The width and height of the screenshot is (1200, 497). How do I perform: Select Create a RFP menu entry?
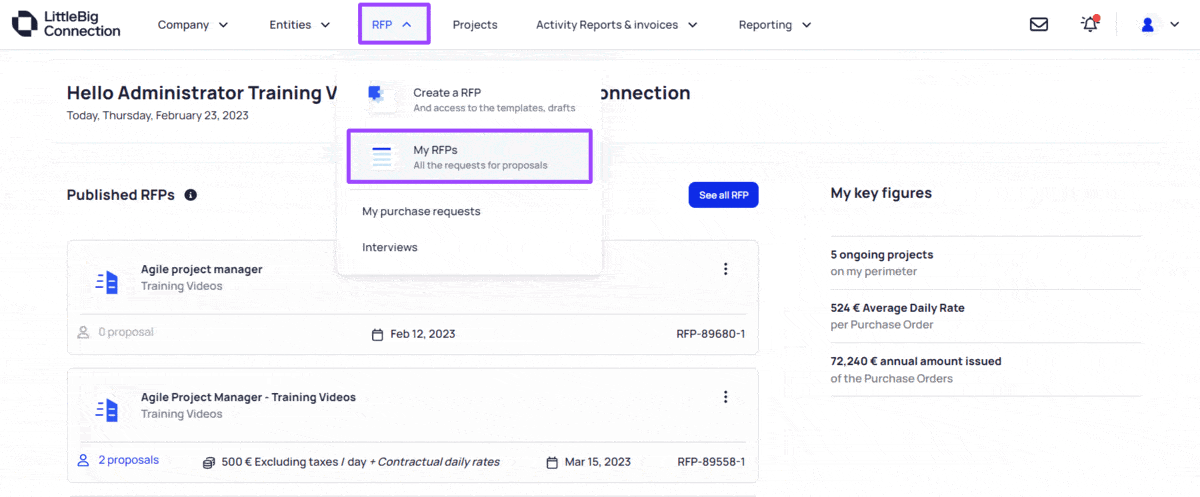tap(470, 100)
